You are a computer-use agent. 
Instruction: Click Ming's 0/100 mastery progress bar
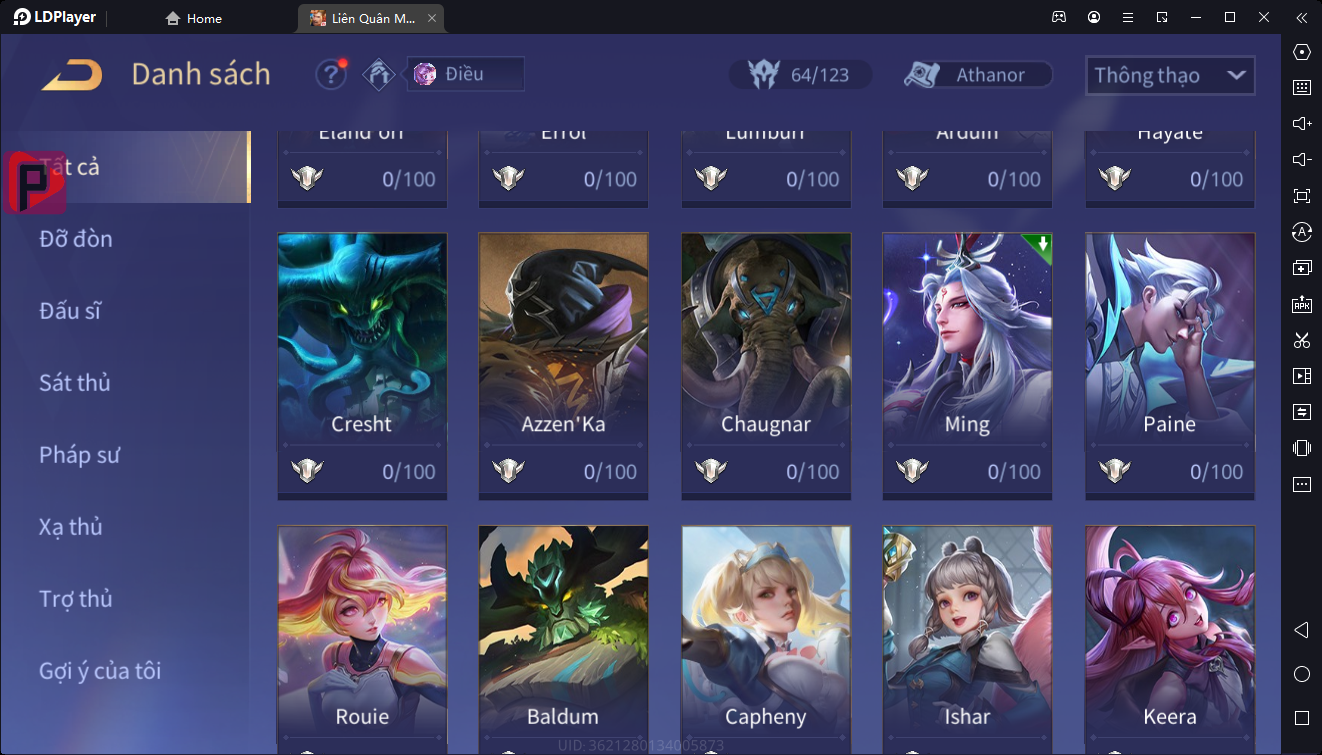(x=967, y=472)
